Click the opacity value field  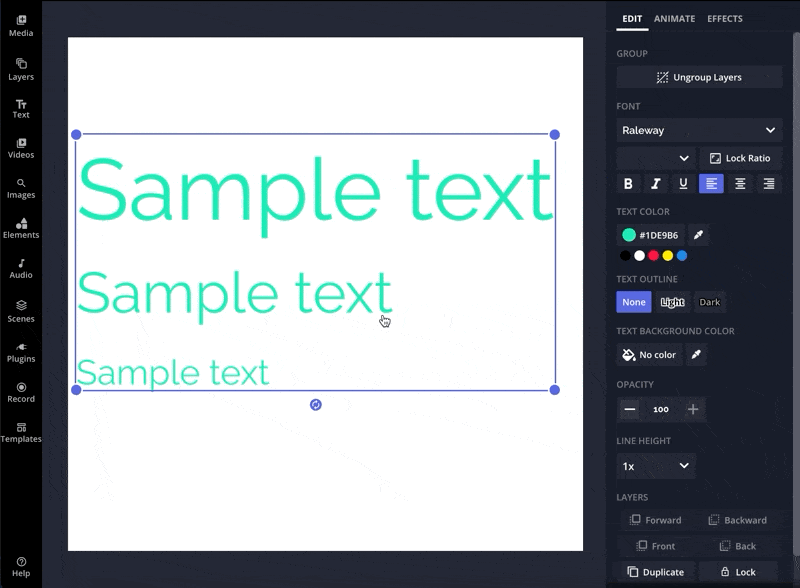(x=661, y=409)
